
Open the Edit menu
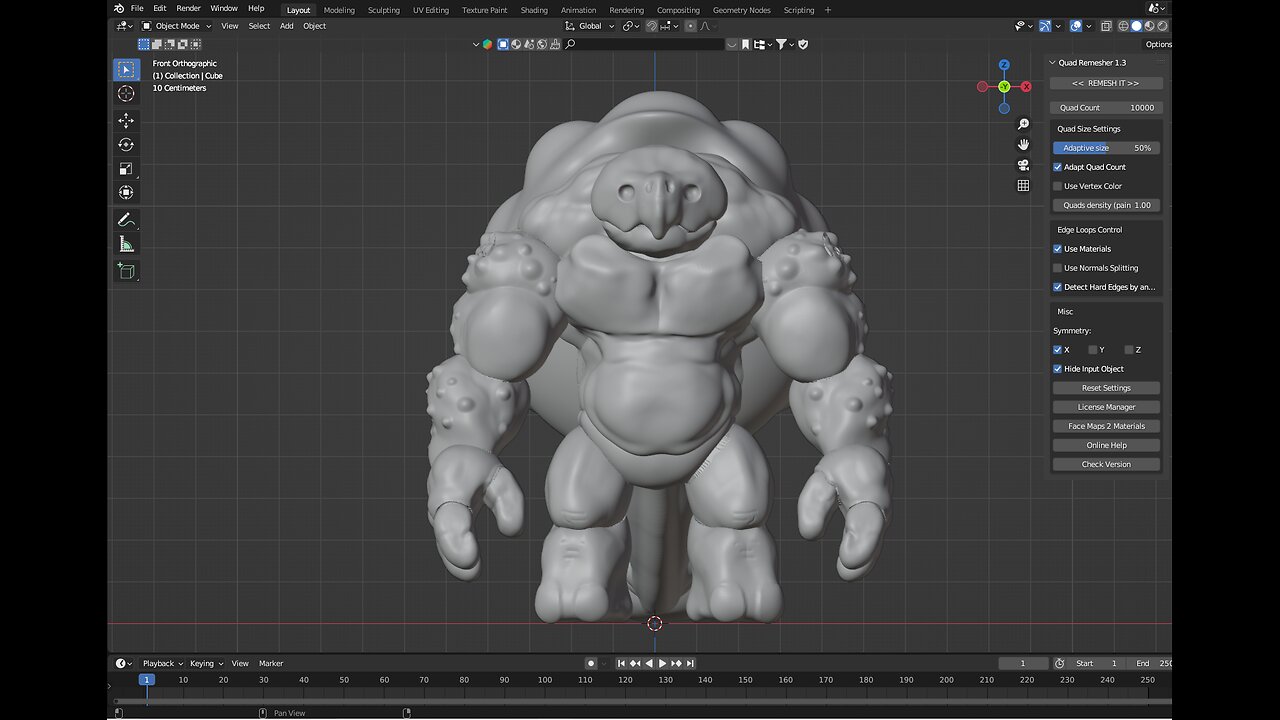pos(160,8)
